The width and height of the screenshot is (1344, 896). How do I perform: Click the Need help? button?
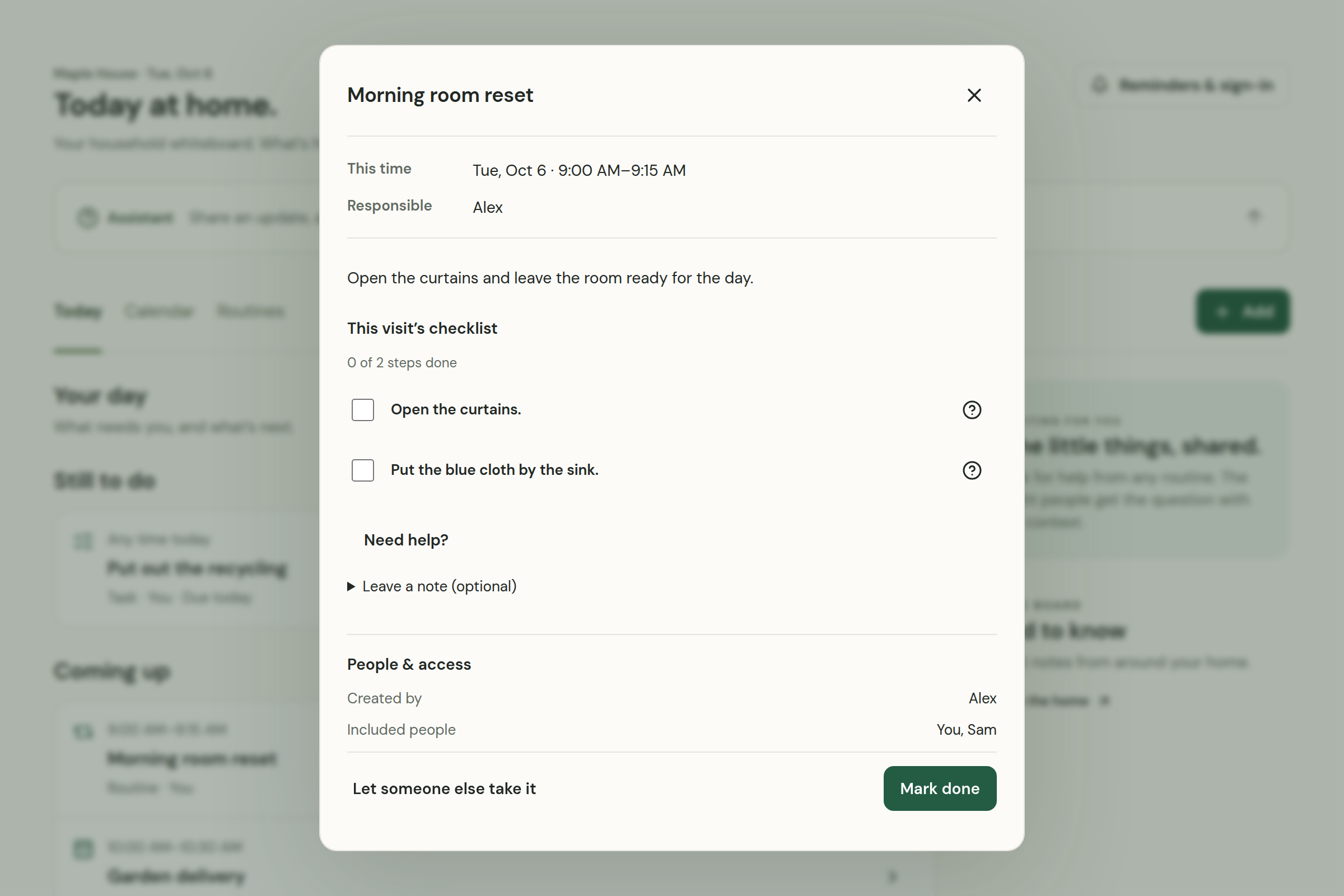click(x=405, y=540)
